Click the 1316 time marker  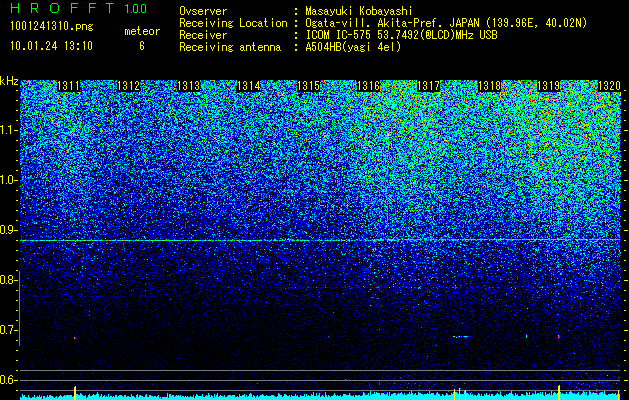pyautogui.click(x=368, y=86)
